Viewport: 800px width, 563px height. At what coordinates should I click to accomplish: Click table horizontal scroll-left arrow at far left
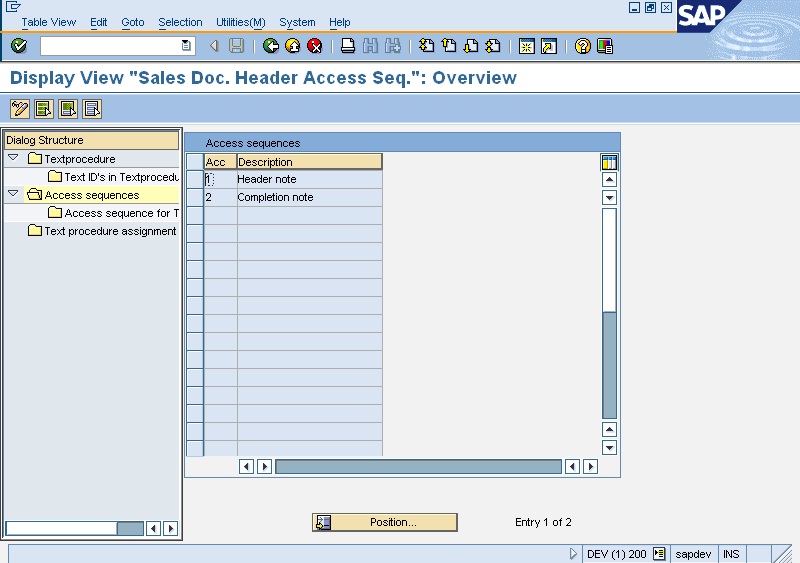246,466
